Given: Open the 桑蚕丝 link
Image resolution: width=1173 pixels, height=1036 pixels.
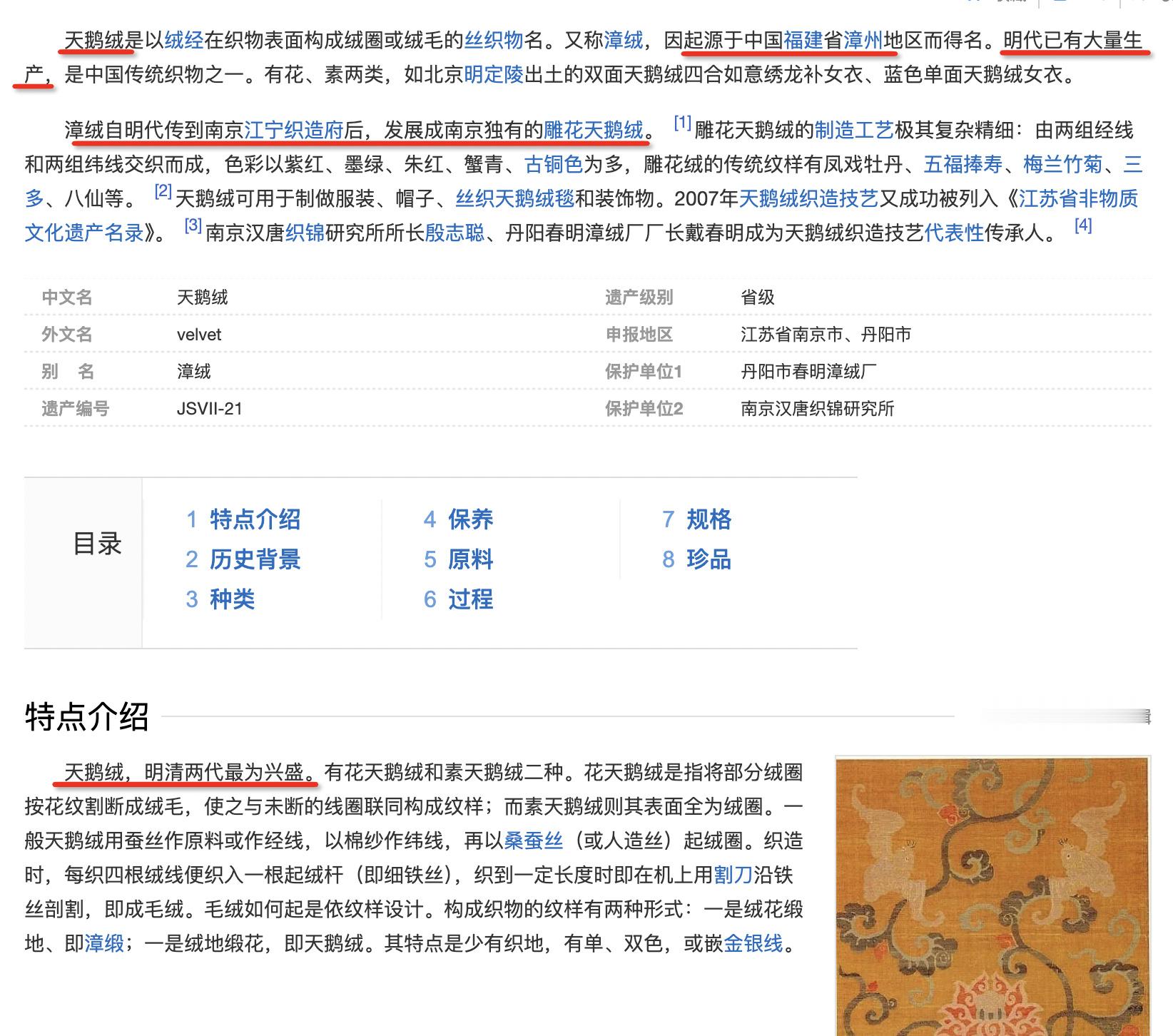Looking at the screenshot, I should (534, 841).
